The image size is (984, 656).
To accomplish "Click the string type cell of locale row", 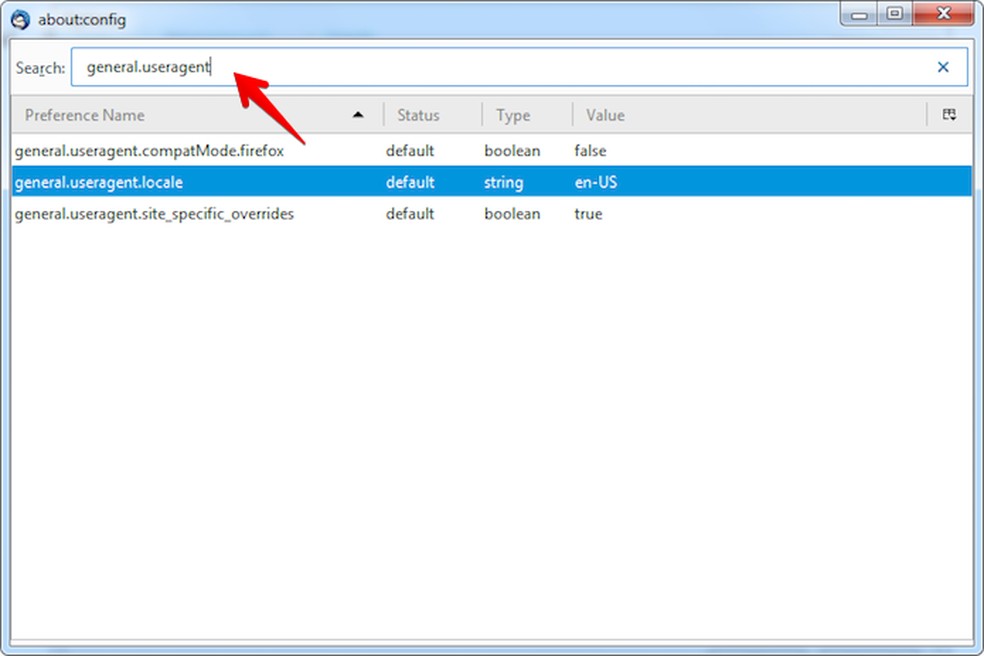I will (503, 183).
